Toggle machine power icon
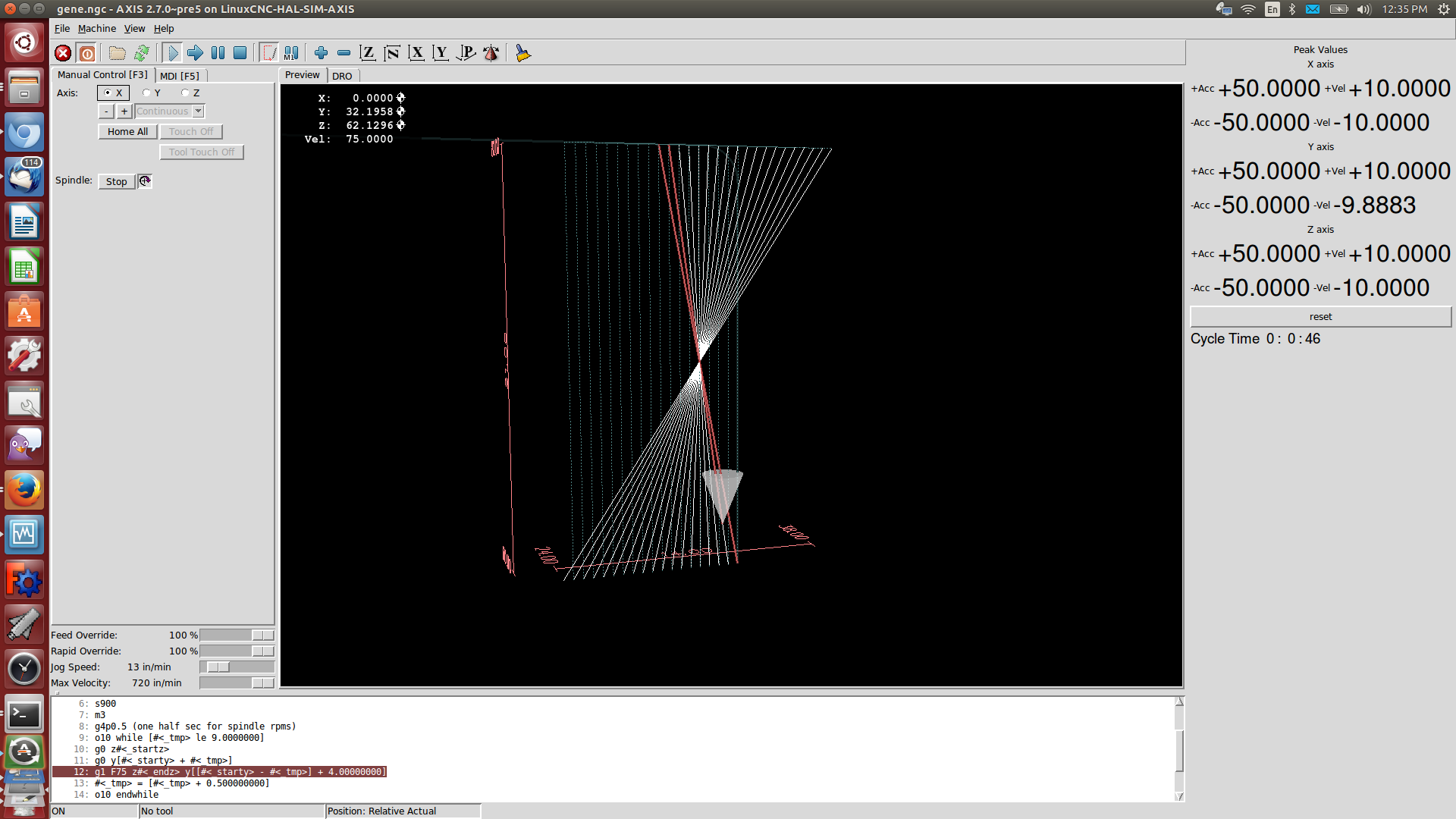The image size is (1456, 819). coord(87,53)
